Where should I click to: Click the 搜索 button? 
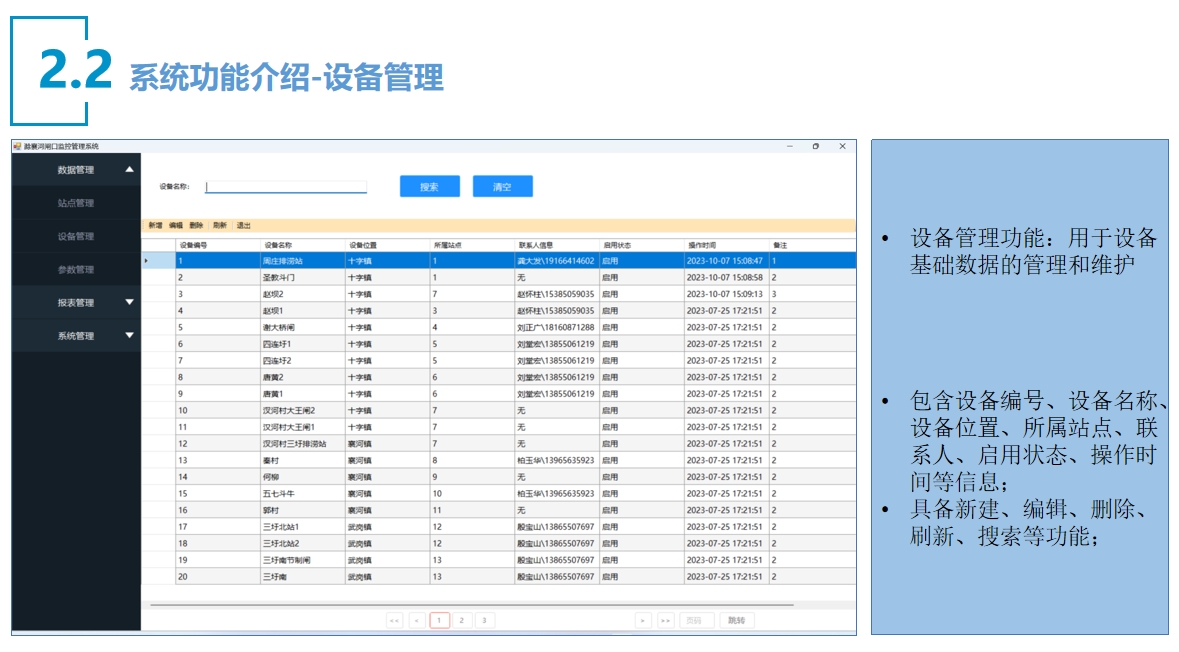(x=429, y=187)
